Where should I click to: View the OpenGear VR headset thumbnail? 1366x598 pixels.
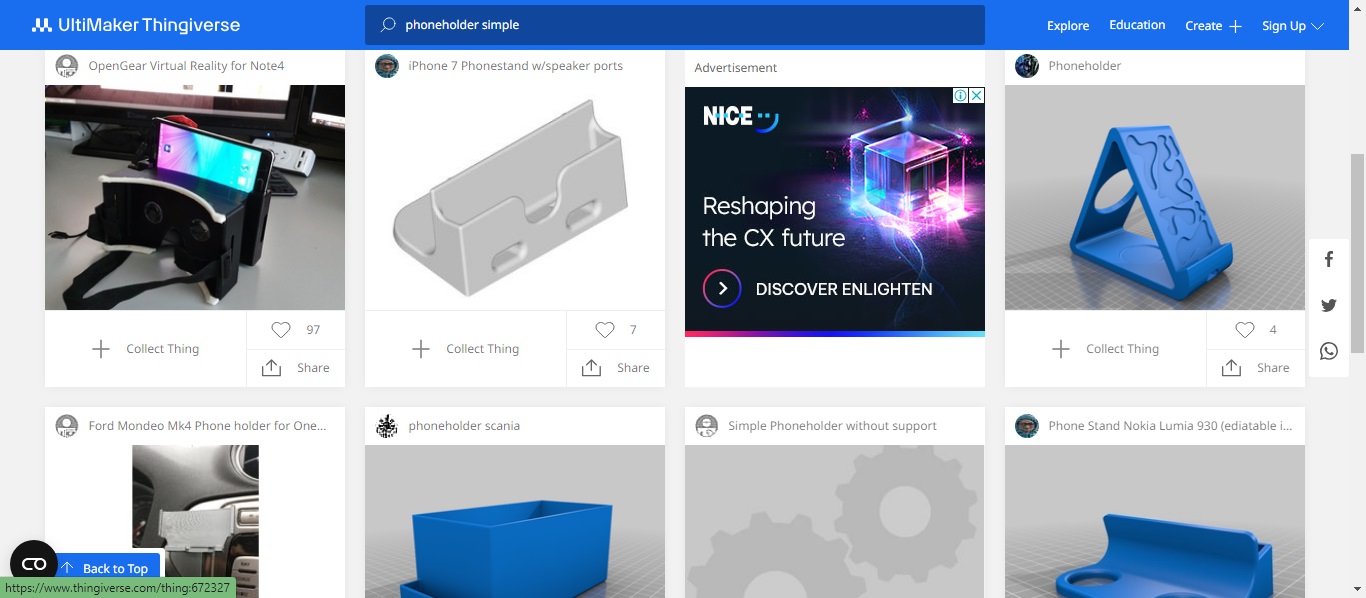pyautogui.click(x=195, y=197)
